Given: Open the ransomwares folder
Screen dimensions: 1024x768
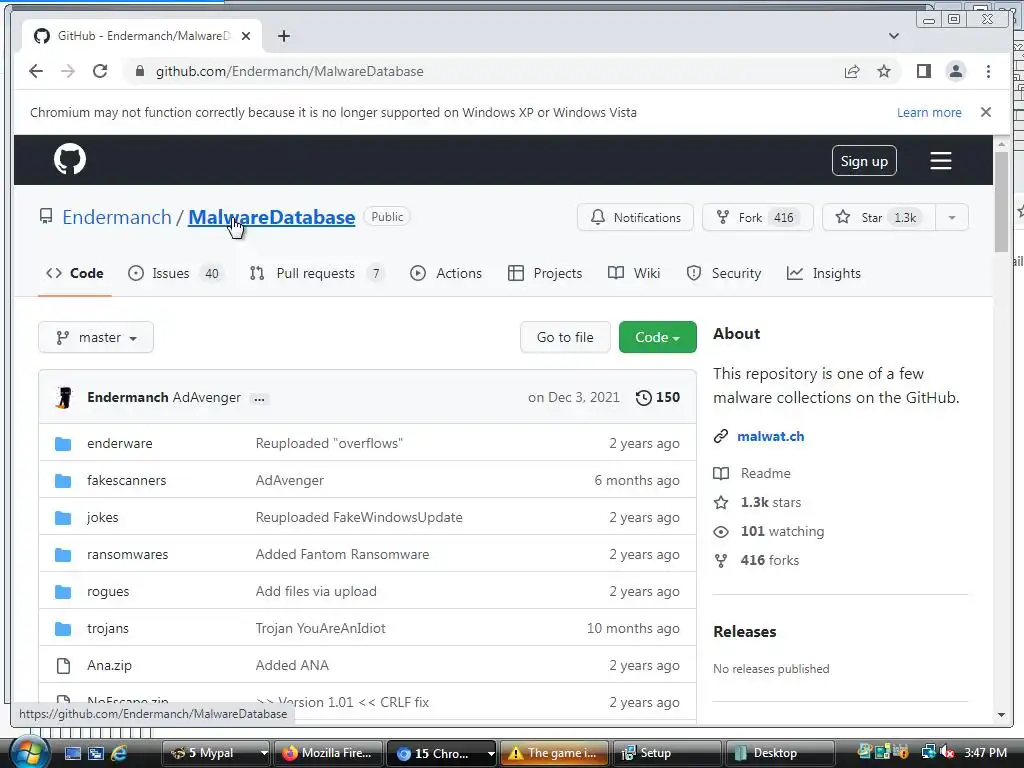Looking at the screenshot, I should click(x=127, y=554).
